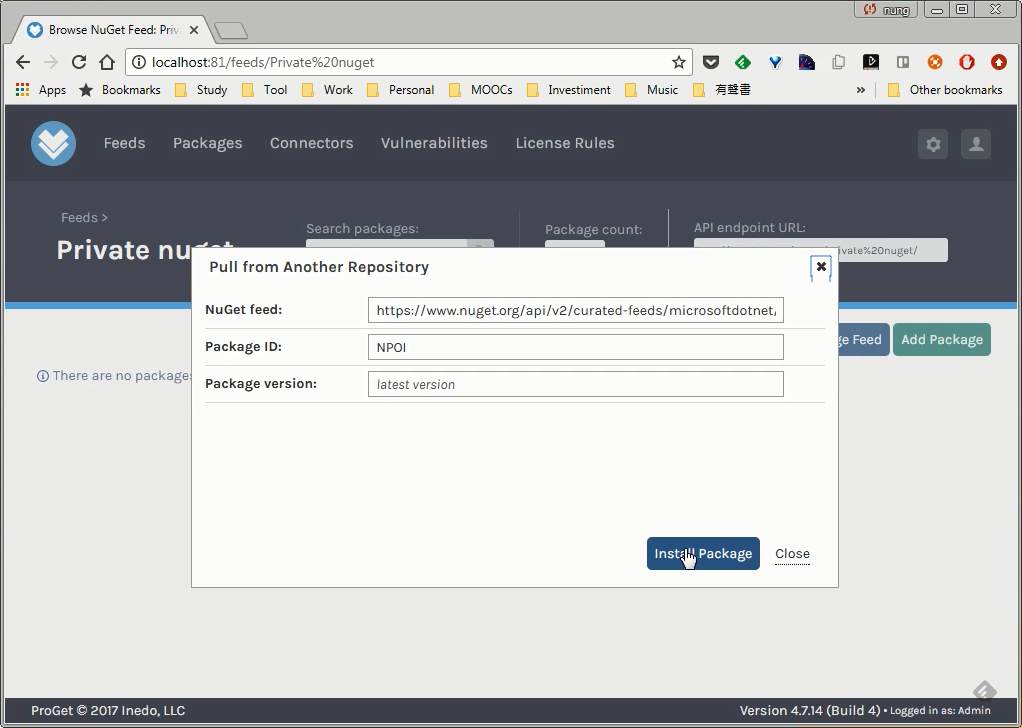Click the 'Version 4.7.14 (Build 4)' footer text

[x=810, y=710]
